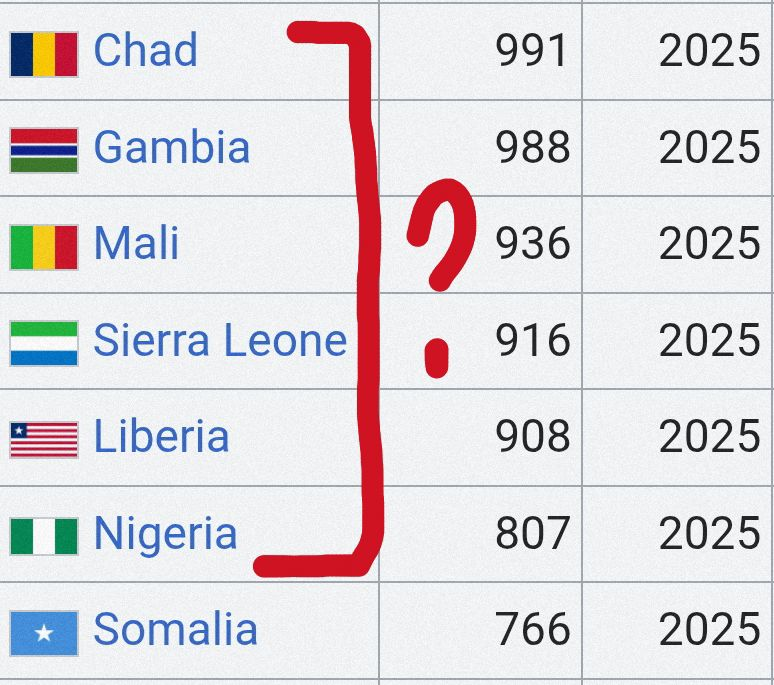Open the Chad country link
774x685 pixels.
146,49
